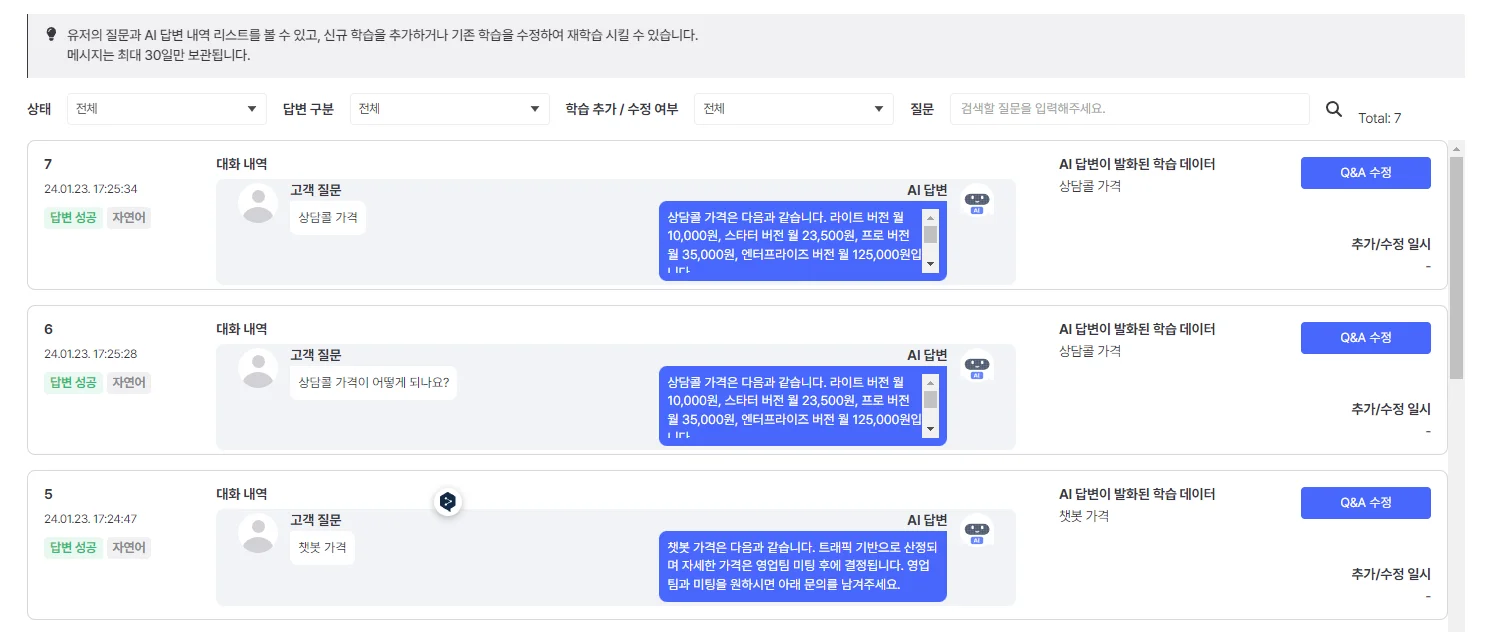This screenshot has height=632, width=1493.
Task: Open the 학습 추가/수정 여부 dropdown
Action: click(x=793, y=108)
